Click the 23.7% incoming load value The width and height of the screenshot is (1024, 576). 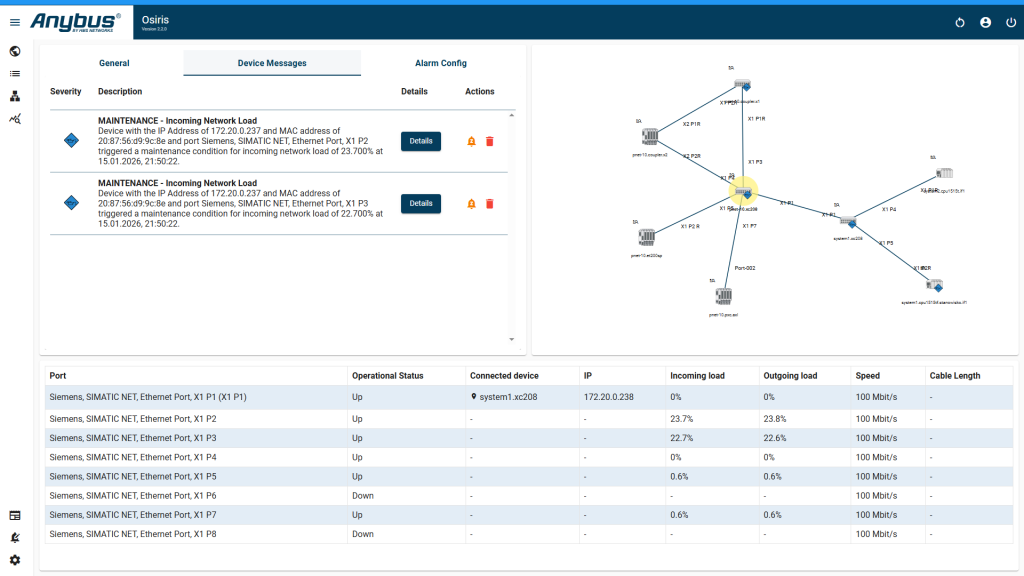(682, 419)
